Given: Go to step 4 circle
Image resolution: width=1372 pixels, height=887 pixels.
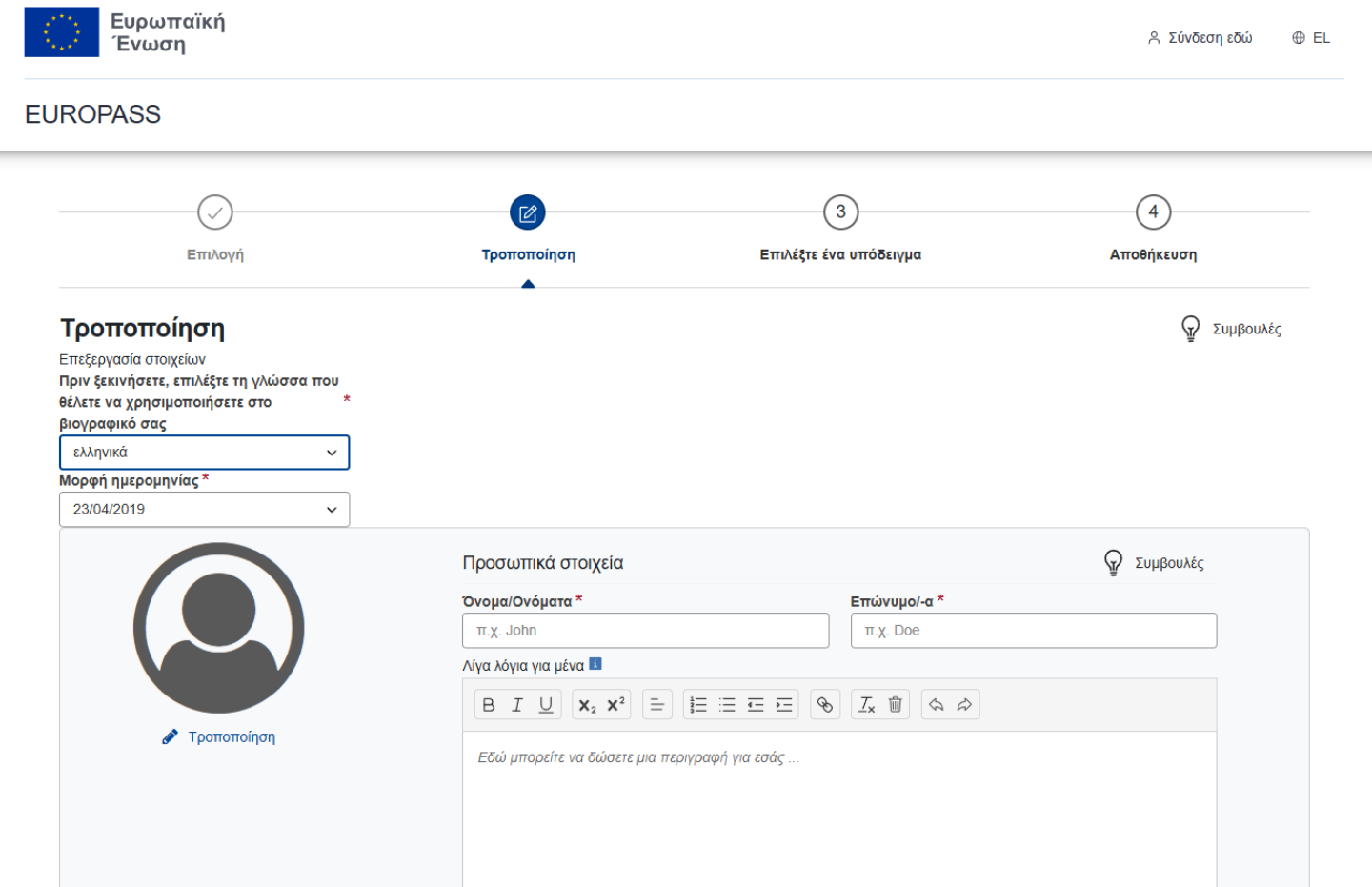Looking at the screenshot, I should [1154, 212].
